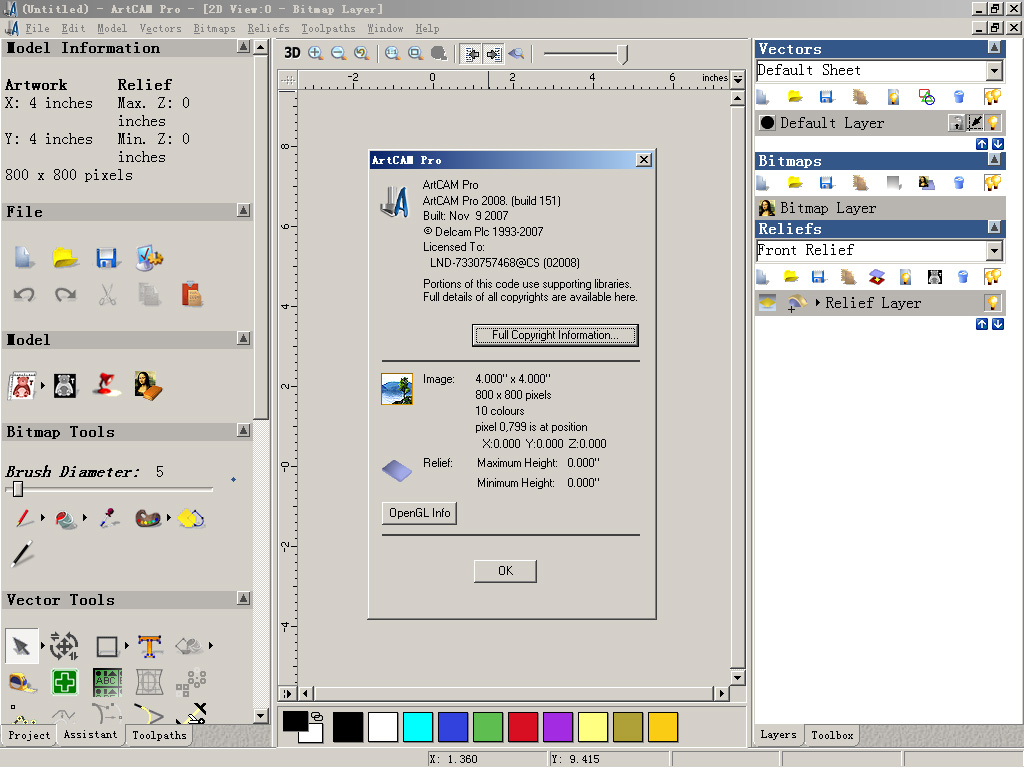The image size is (1024, 768).
Task: Click the clipboard Paste icon in File section
Action: pyautogui.click(x=191, y=294)
